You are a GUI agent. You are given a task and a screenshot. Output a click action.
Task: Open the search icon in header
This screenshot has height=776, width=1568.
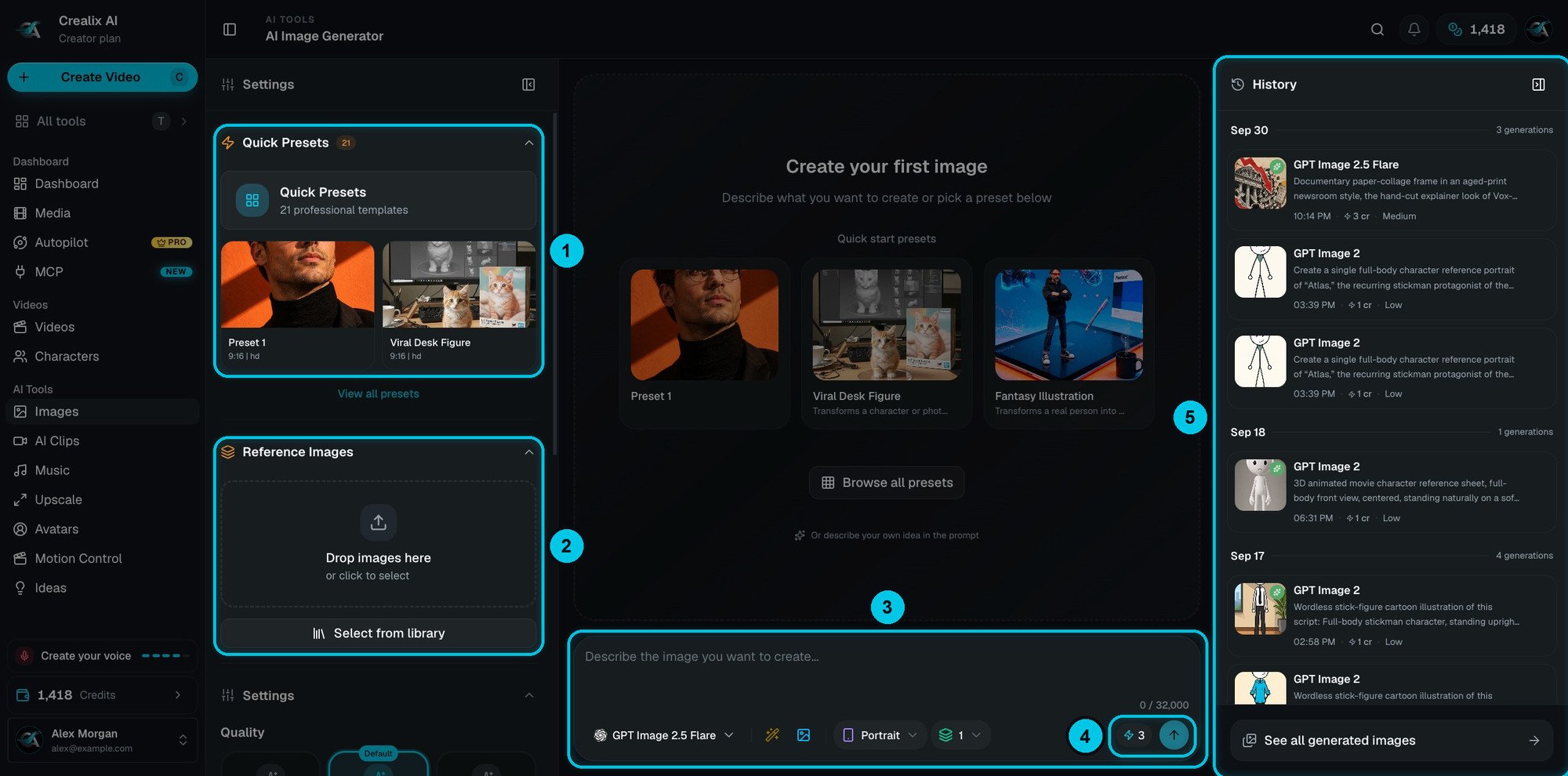[x=1377, y=29]
